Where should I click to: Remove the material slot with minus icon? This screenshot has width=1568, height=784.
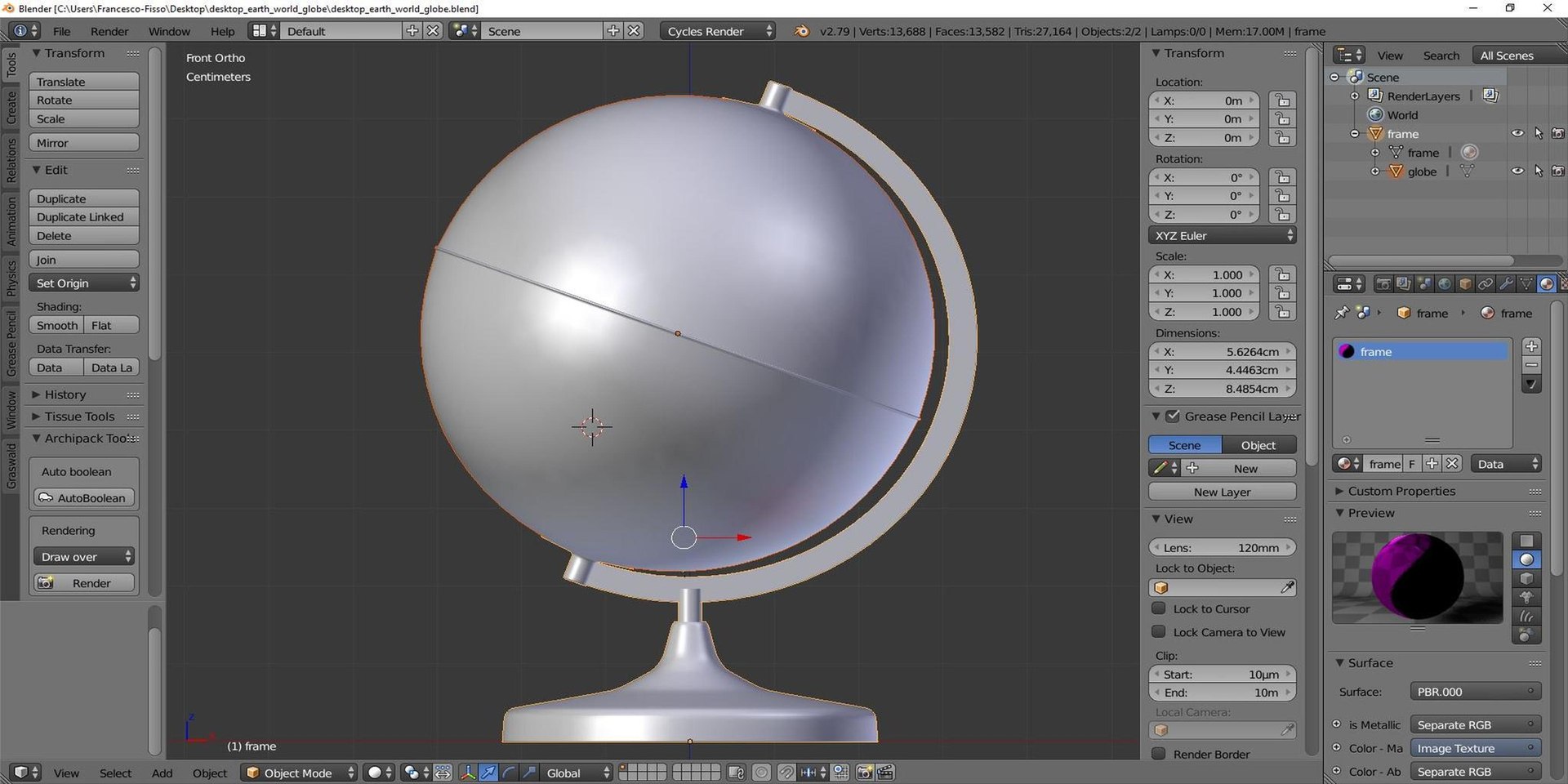pos(1531,365)
